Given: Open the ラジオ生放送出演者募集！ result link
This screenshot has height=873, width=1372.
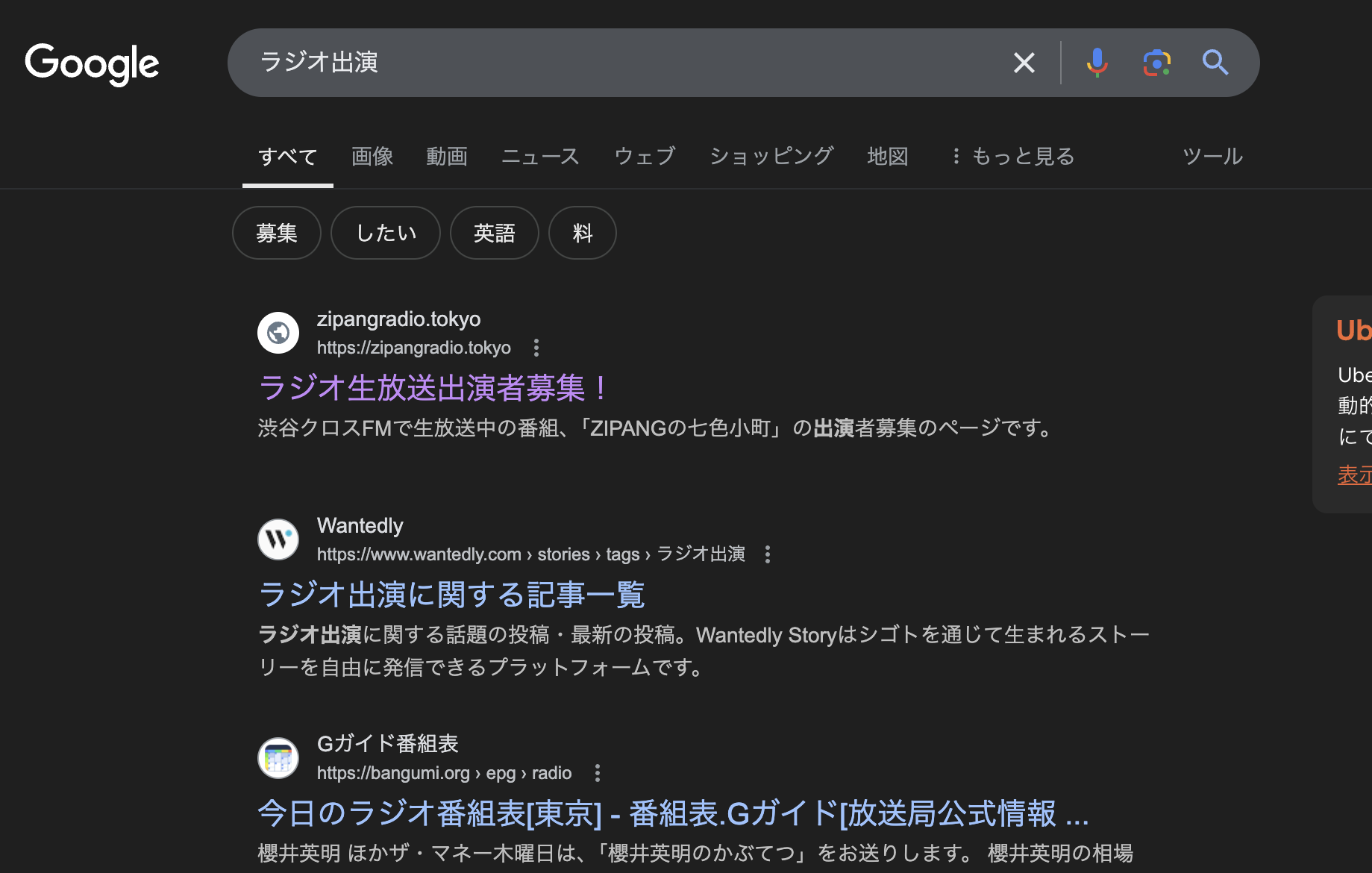Looking at the screenshot, I should 434,388.
